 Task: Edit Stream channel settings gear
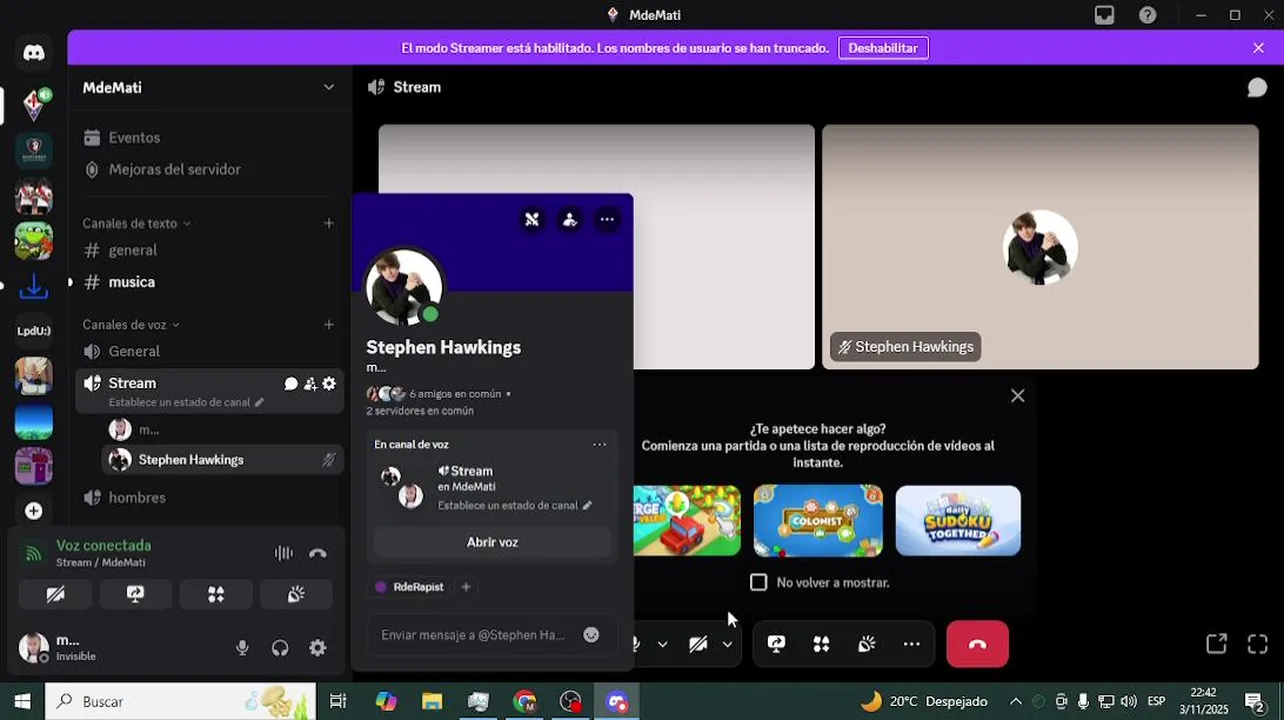(x=329, y=383)
